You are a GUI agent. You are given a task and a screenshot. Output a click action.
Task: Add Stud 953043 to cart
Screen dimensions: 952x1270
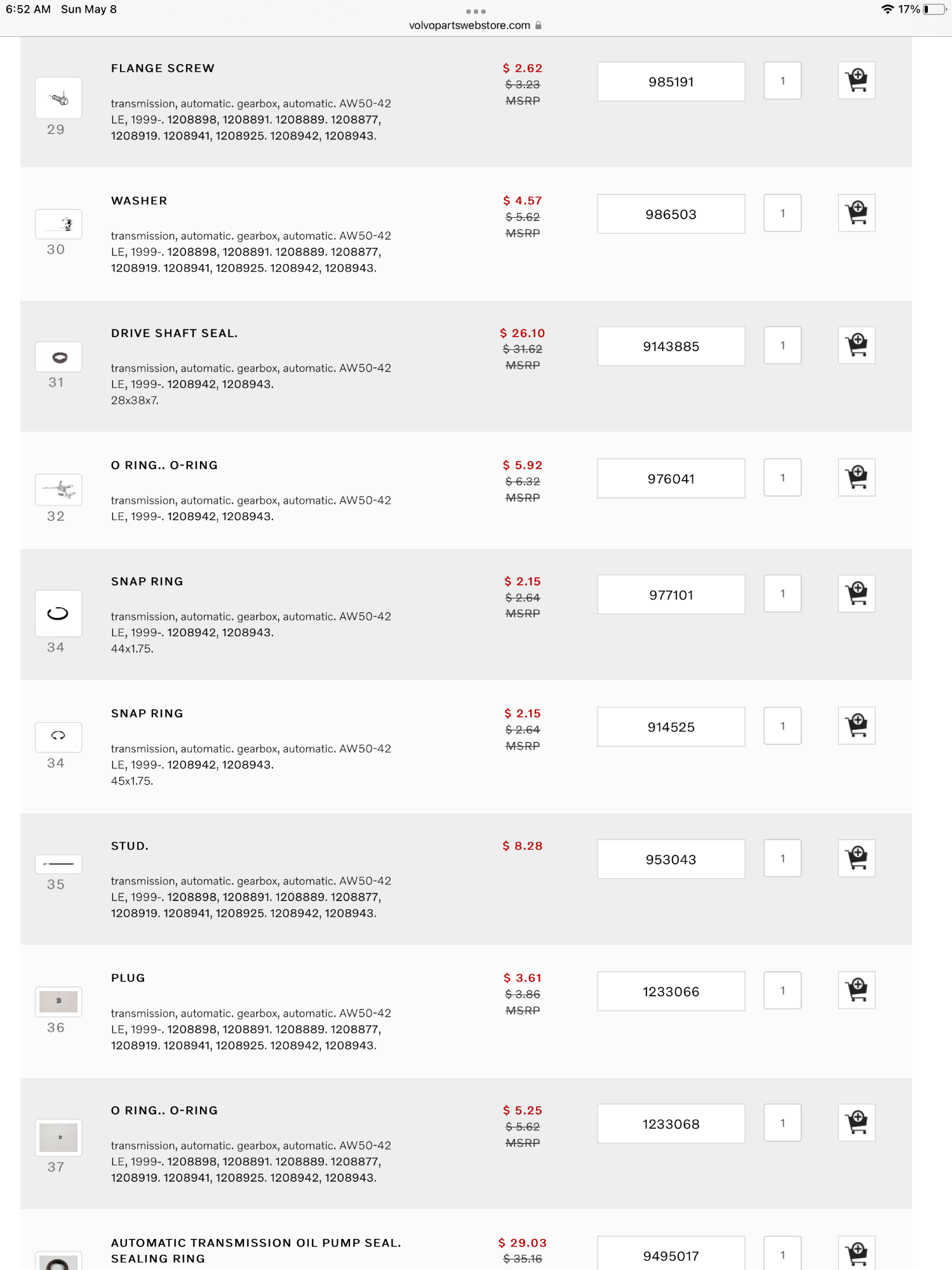tap(856, 859)
